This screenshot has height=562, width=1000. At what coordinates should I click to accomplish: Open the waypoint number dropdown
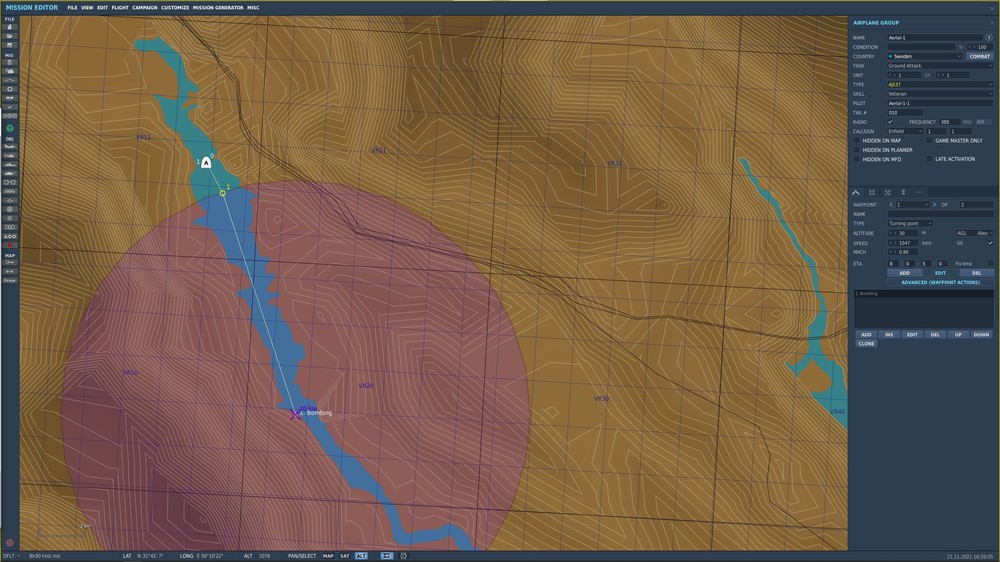coord(913,205)
